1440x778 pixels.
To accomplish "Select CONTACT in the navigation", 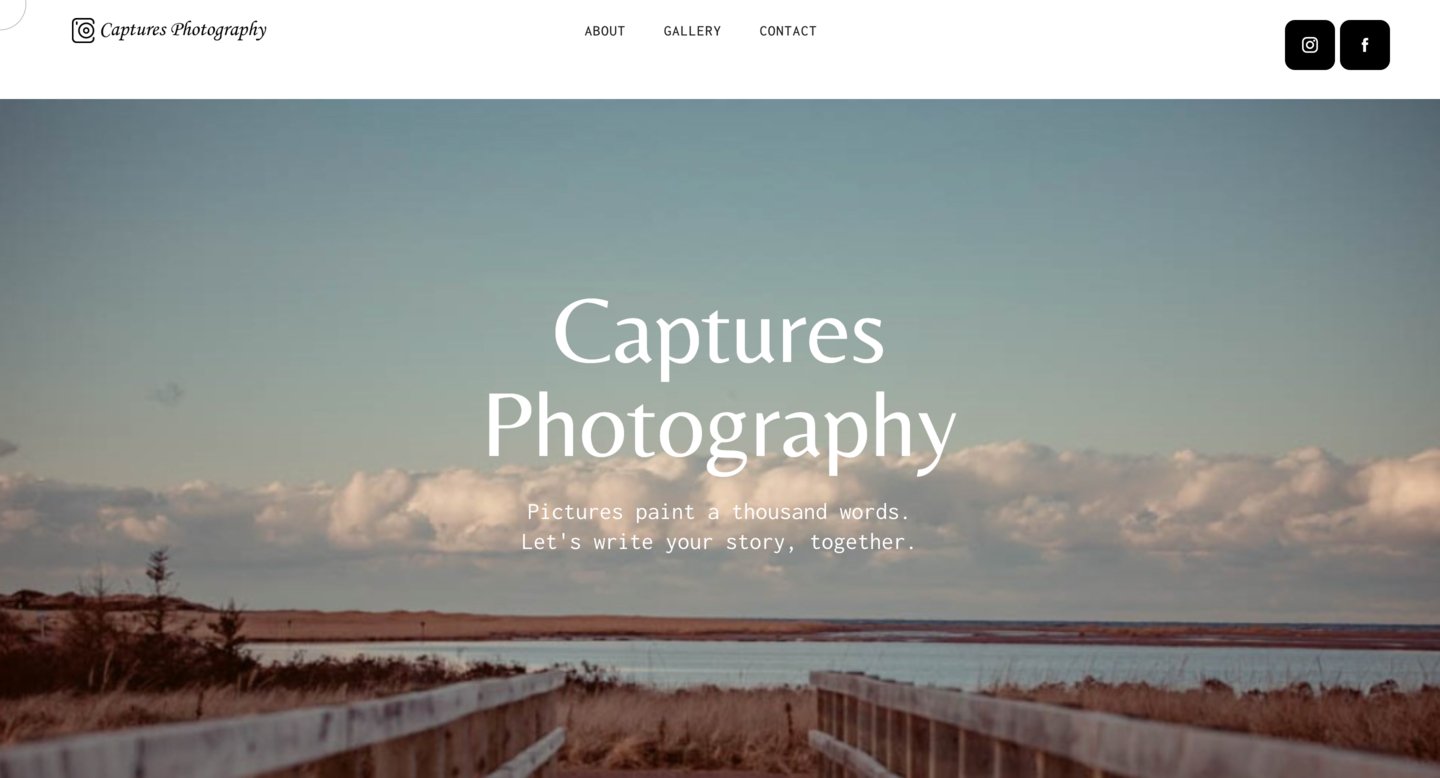I will click(x=788, y=31).
